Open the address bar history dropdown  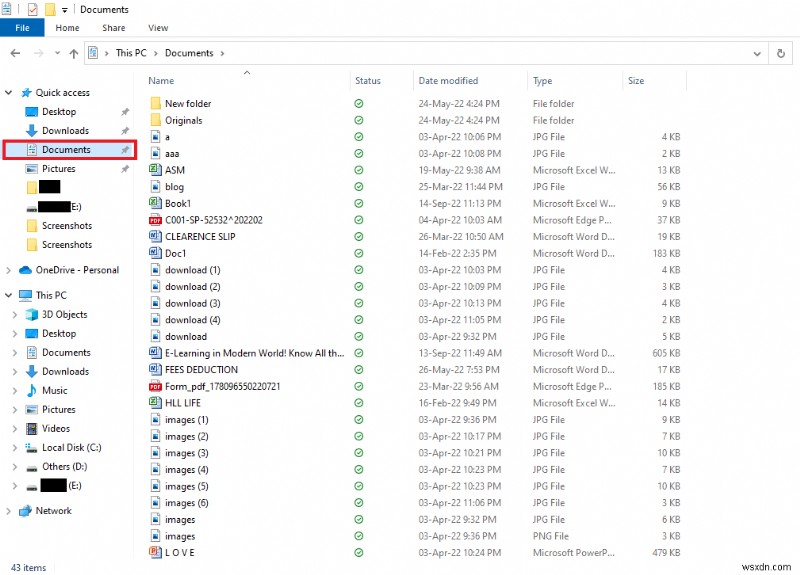[x=757, y=53]
